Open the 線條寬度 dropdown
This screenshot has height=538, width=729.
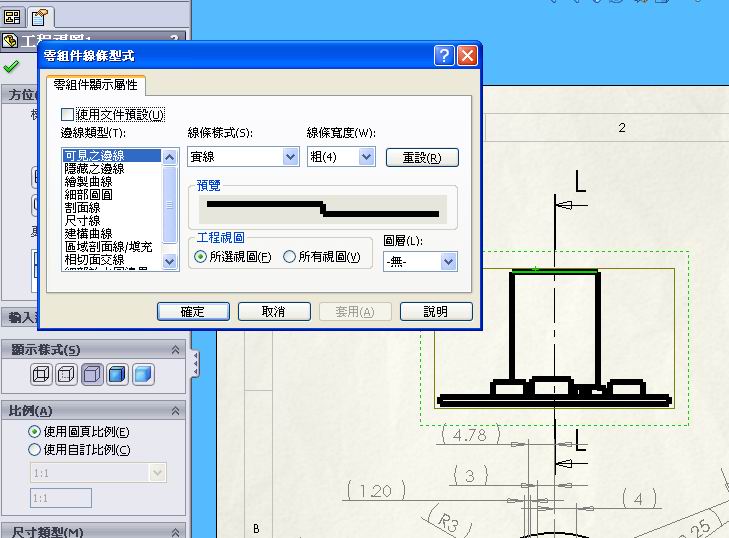point(367,157)
